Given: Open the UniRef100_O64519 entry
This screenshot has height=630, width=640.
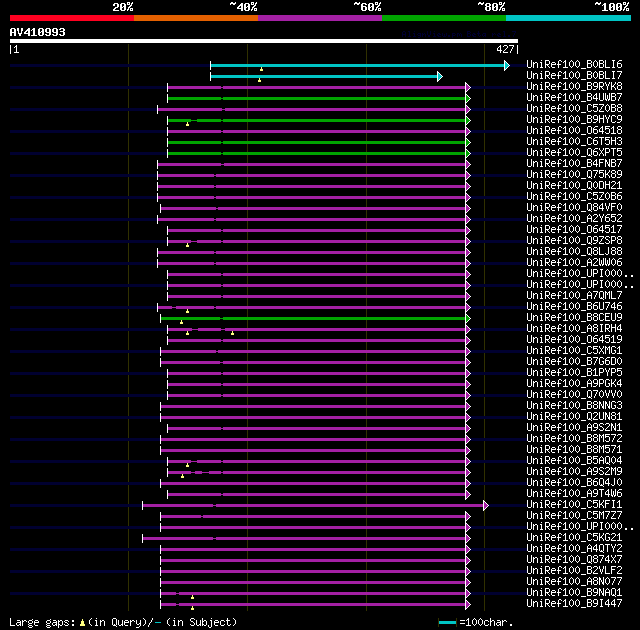Looking at the screenshot, I should (574, 339).
